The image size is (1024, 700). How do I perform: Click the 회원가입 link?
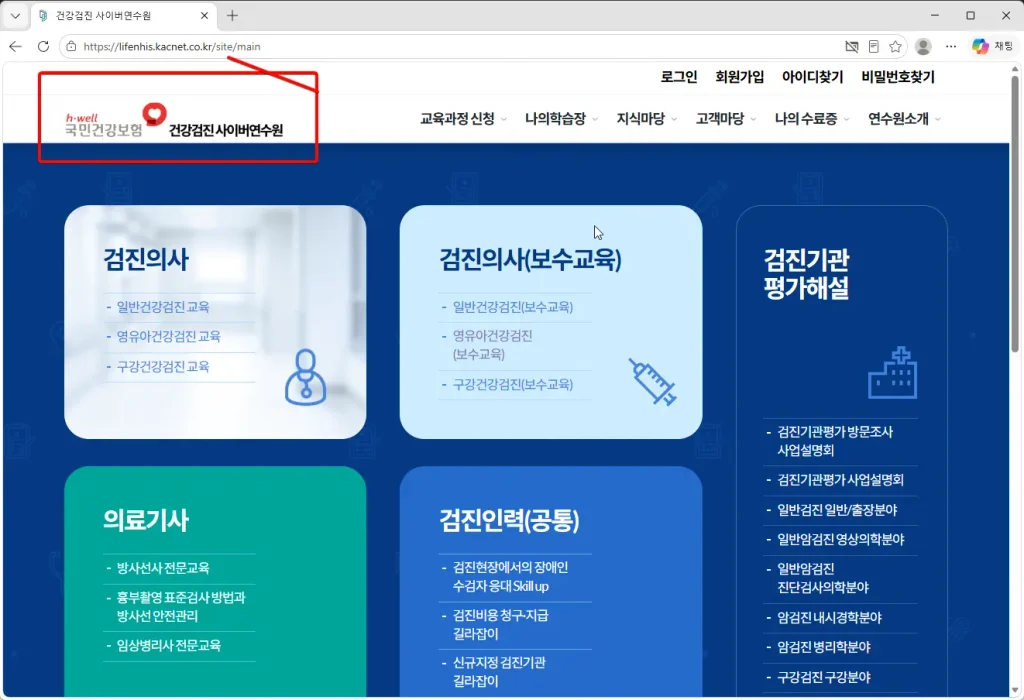point(739,77)
